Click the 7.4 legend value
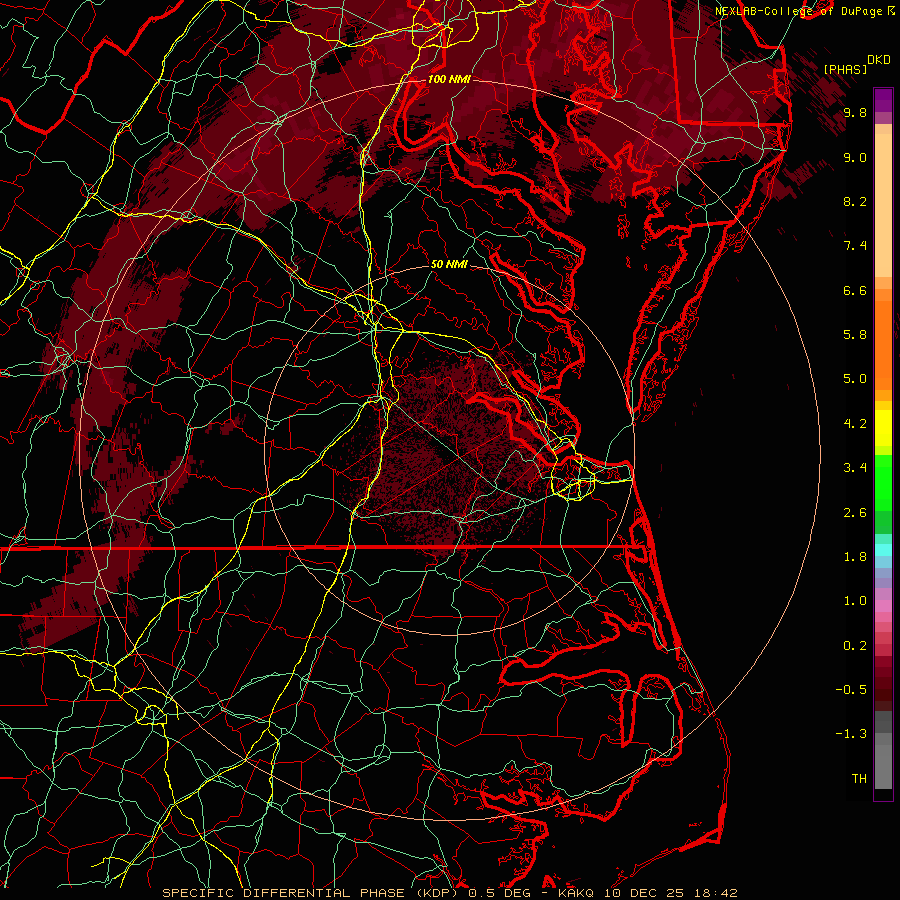900x900 pixels. [855, 246]
